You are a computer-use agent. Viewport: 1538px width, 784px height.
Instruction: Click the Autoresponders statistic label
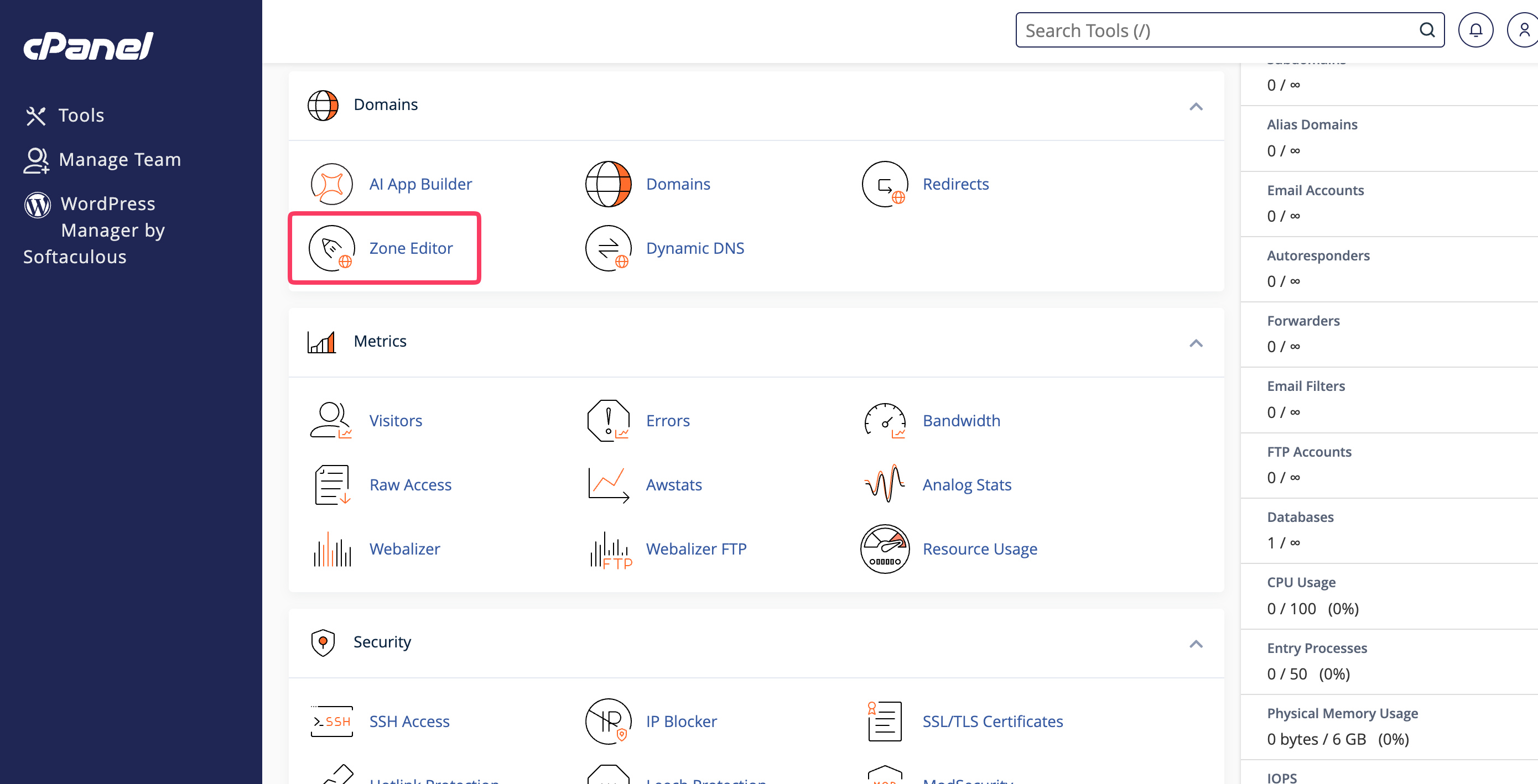[x=1318, y=255]
